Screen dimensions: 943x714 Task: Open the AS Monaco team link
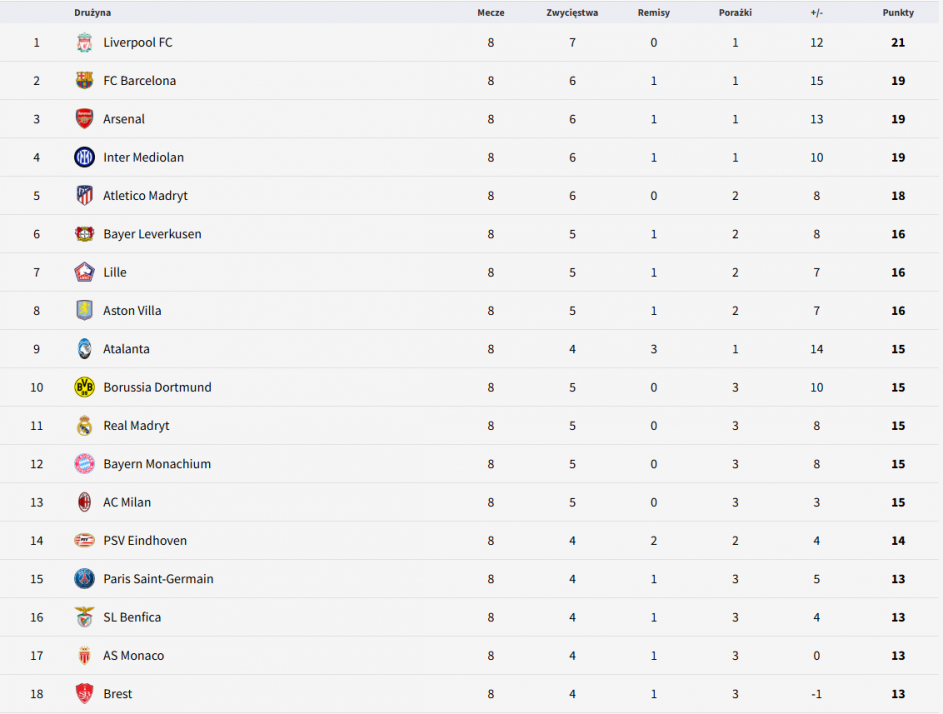click(x=133, y=656)
